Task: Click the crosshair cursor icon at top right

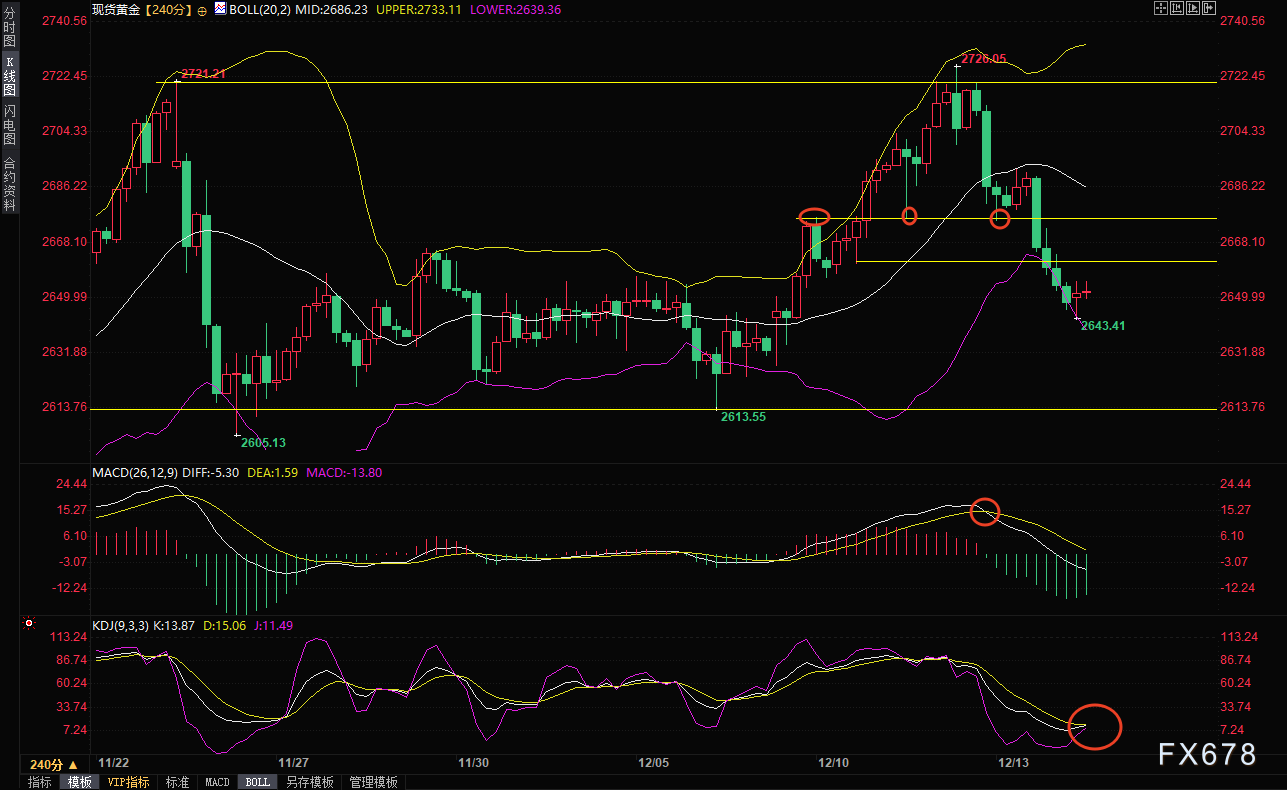Action: click(1161, 9)
